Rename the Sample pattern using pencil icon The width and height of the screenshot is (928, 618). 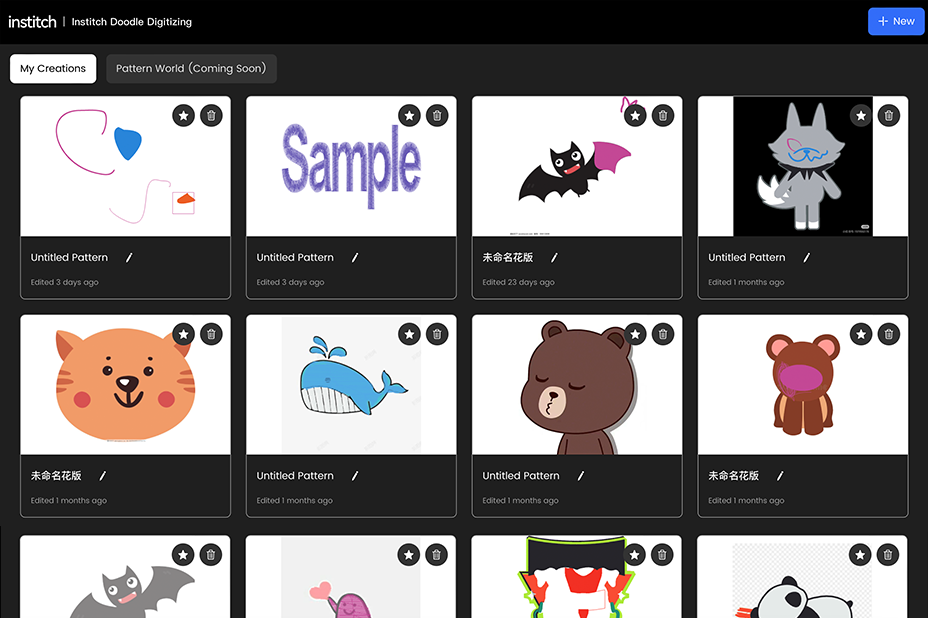pos(355,258)
